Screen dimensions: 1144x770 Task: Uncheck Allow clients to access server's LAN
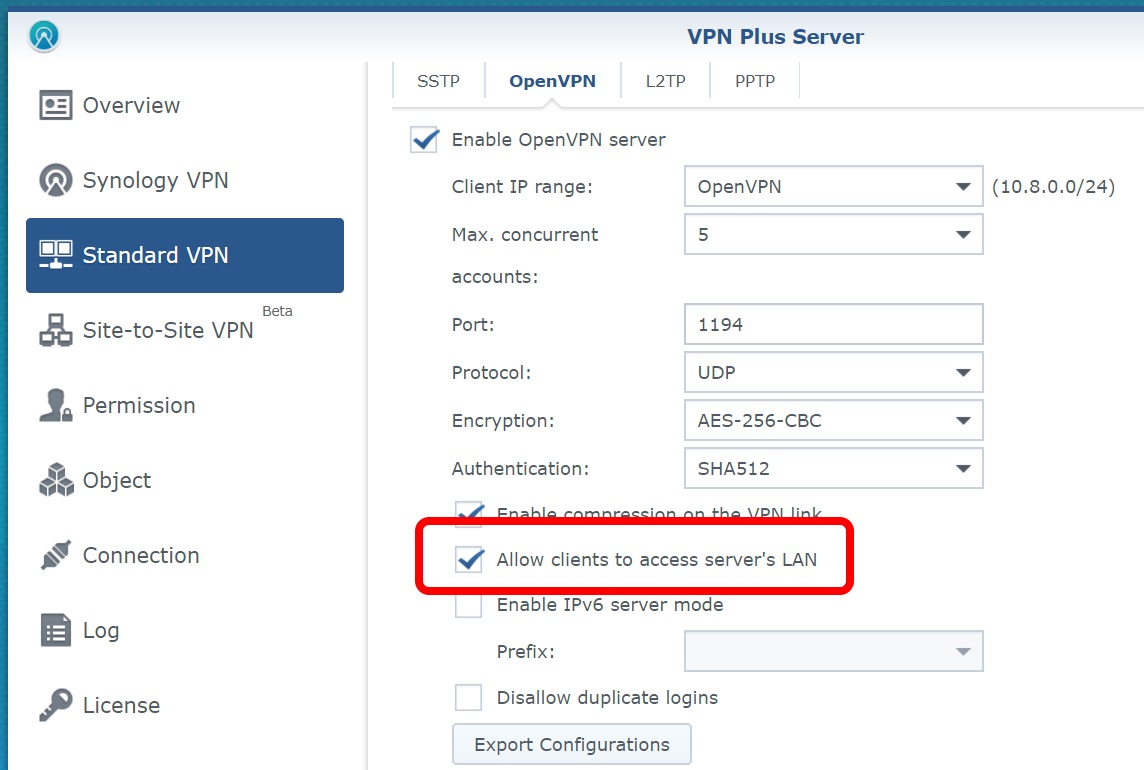(468, 559)
